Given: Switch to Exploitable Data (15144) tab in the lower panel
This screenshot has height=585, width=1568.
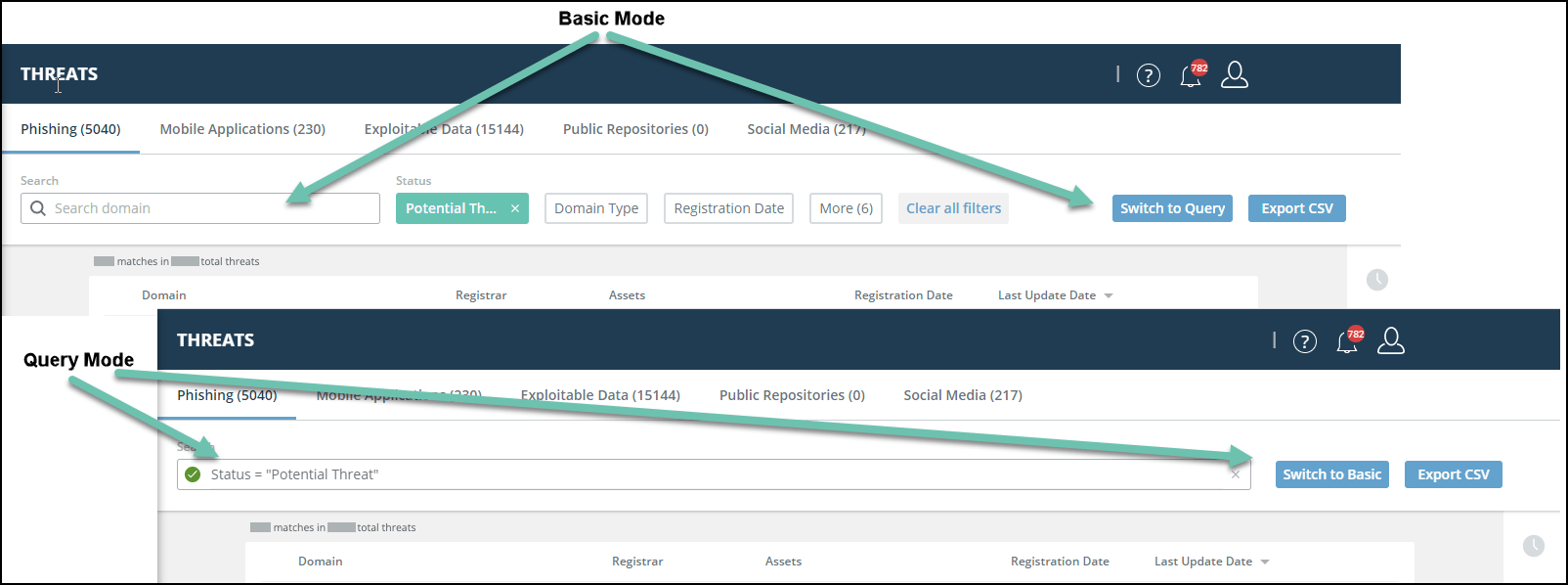Looking at the screenshot, I should tap(600, 395).
